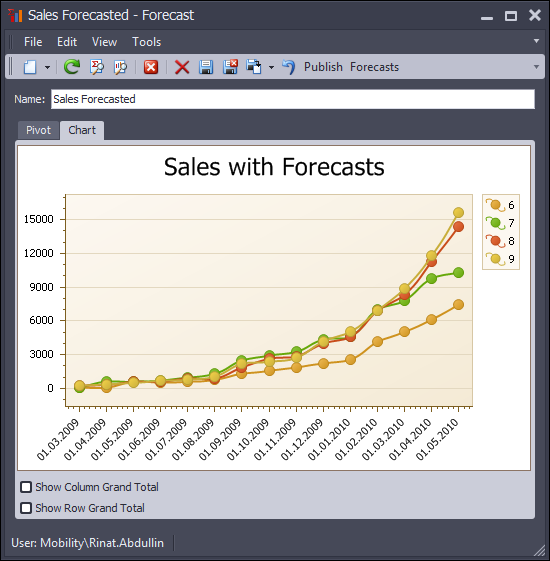This screenshot has width=550, height=561.
Task: Open the new document dropdown arrow
Action: pos(47,67)
